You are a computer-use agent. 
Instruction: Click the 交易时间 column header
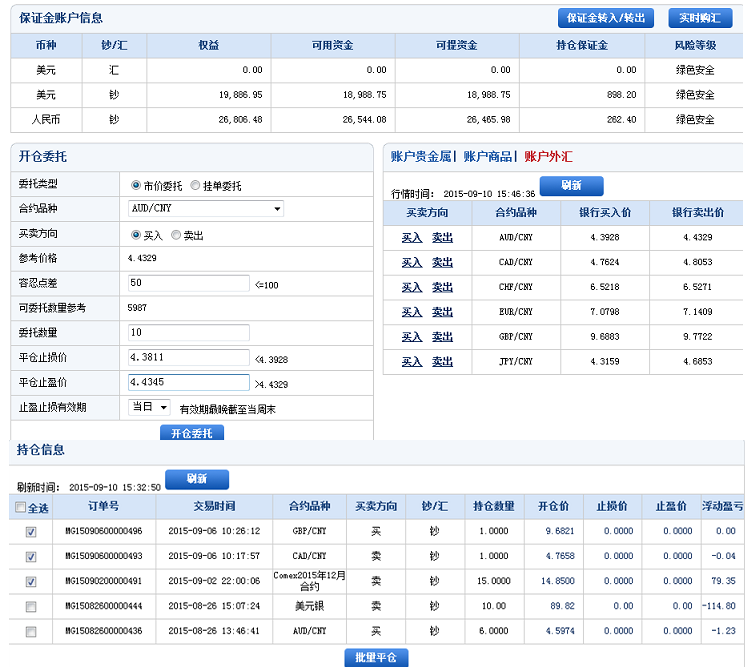tap(214, 506)
